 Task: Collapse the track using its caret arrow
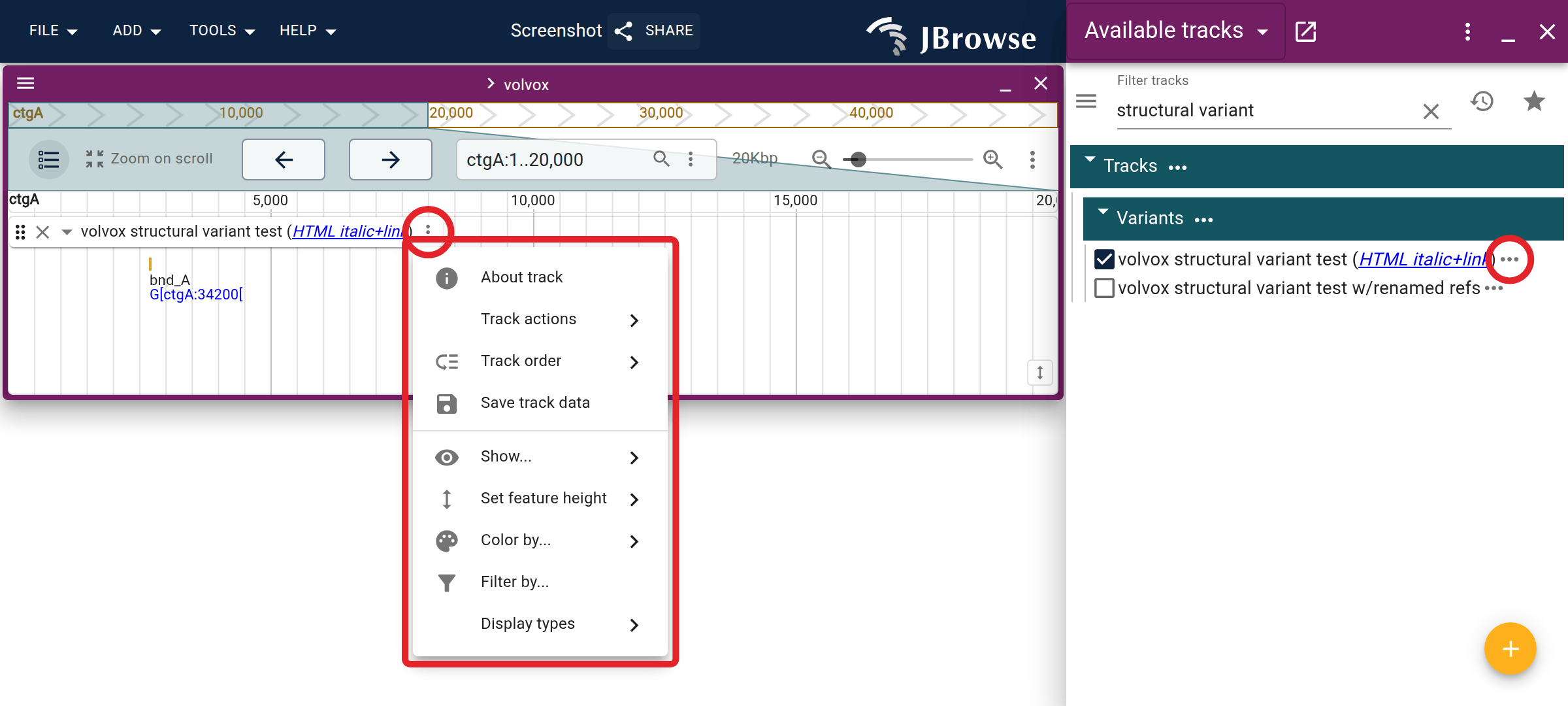point(67,232)
